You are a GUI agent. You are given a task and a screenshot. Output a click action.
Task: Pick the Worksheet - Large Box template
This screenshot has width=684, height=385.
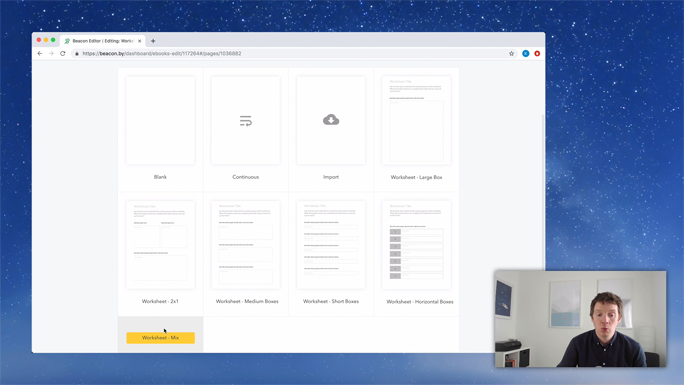tap(417, 120)
